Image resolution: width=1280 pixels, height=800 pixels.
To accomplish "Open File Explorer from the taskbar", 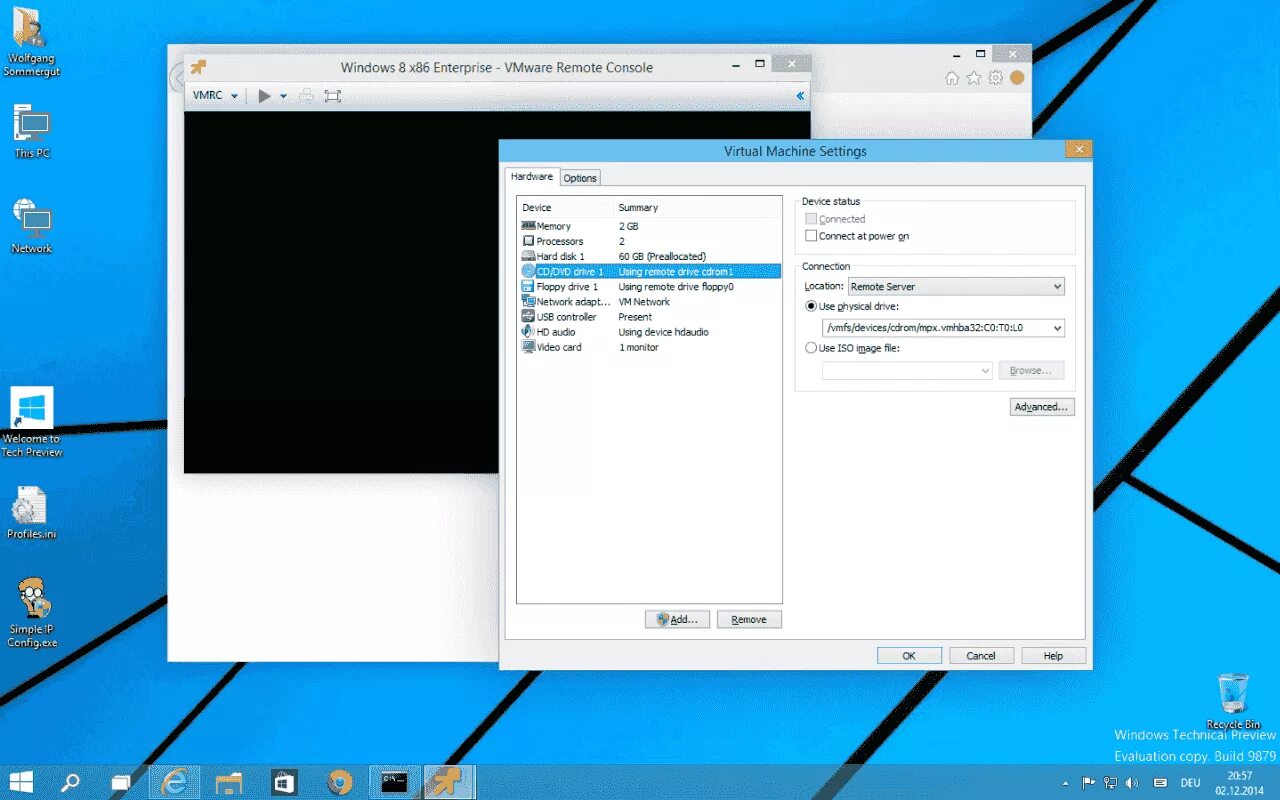I will pos(229,782).
